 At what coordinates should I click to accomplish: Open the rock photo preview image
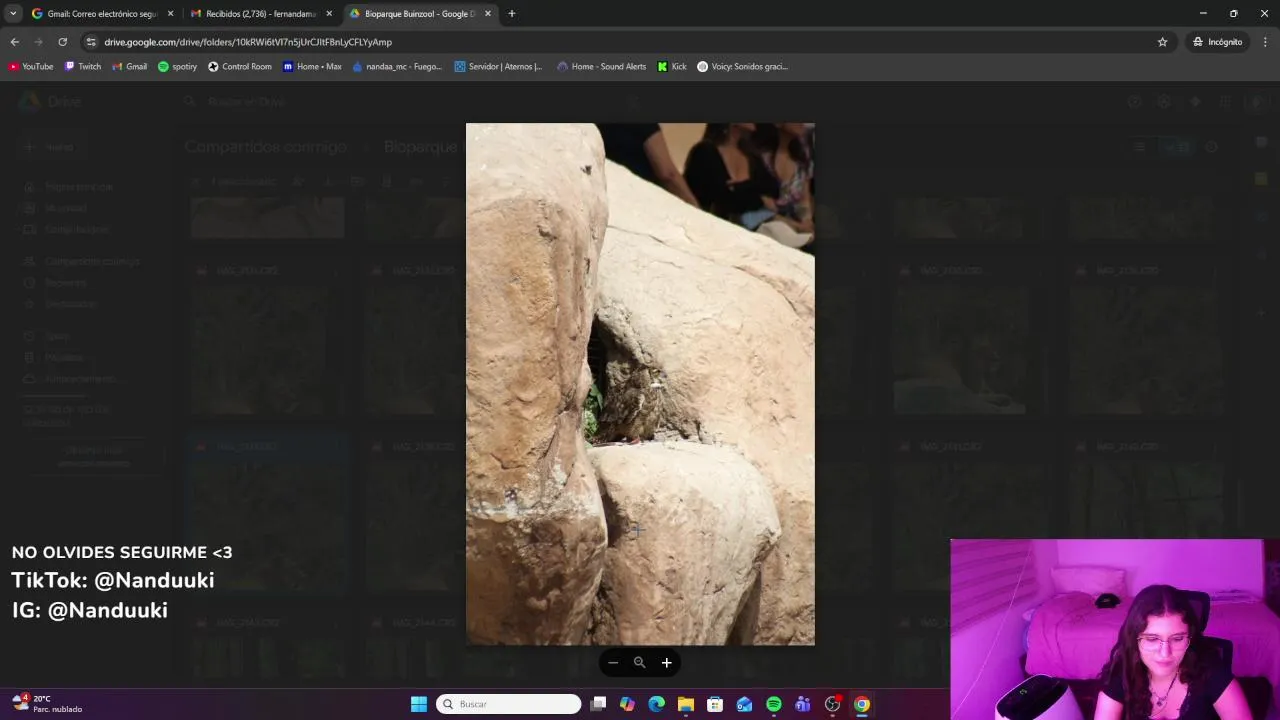pos(640,384)
